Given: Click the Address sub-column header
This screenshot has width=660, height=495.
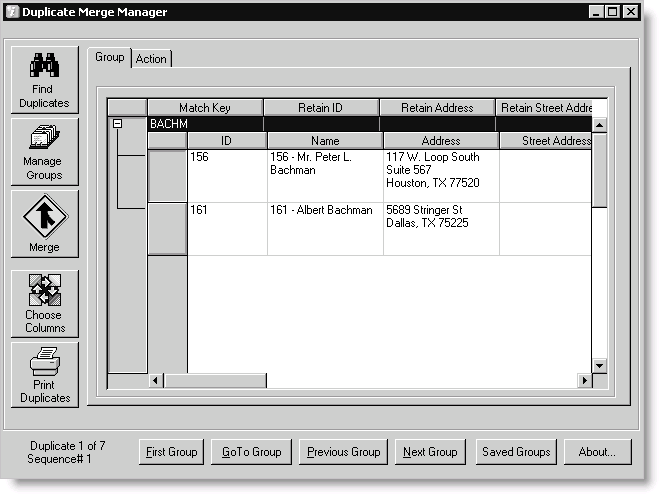Looking at the screenshot, I should (441, 141).
